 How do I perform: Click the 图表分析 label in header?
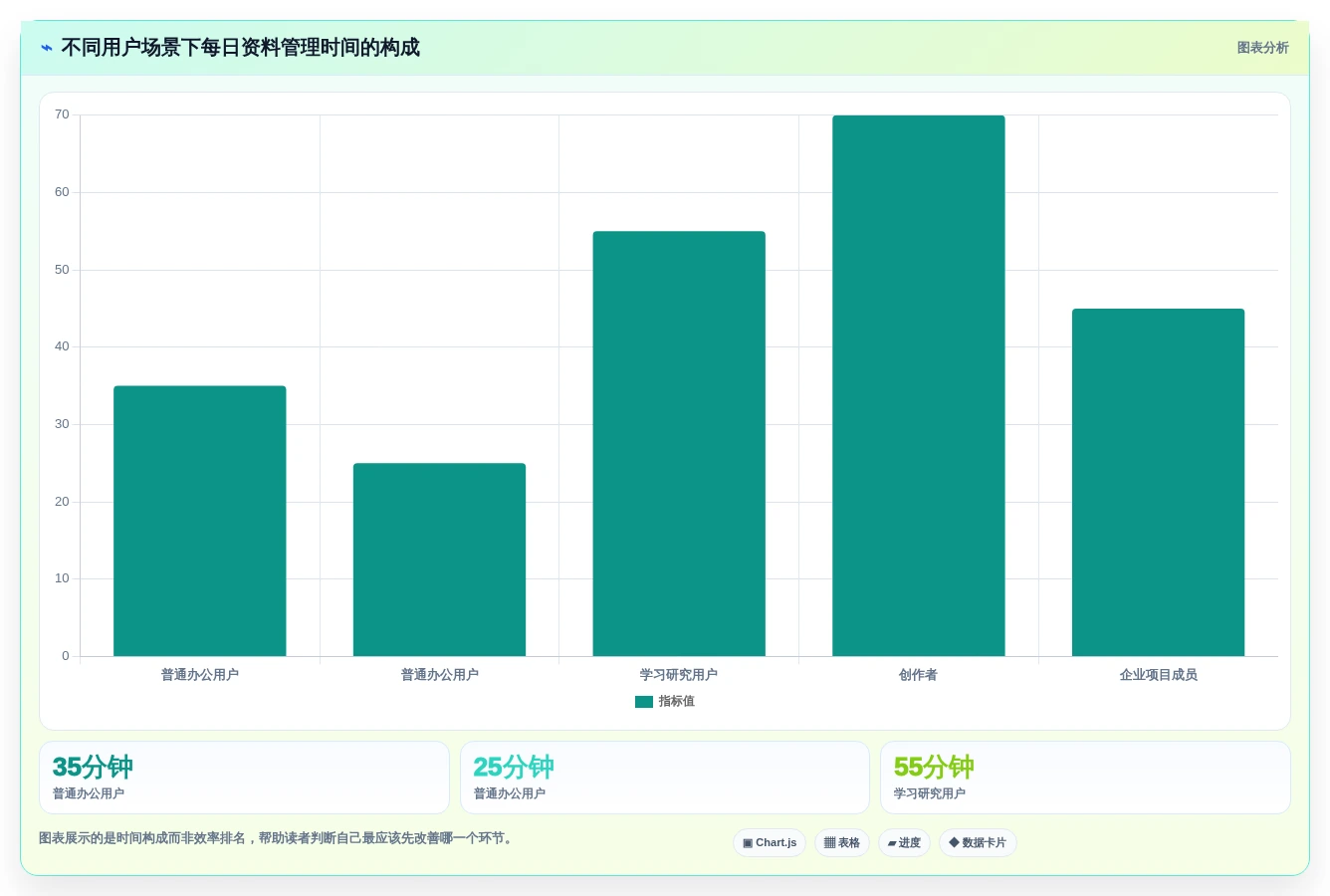coord(1262,48)
